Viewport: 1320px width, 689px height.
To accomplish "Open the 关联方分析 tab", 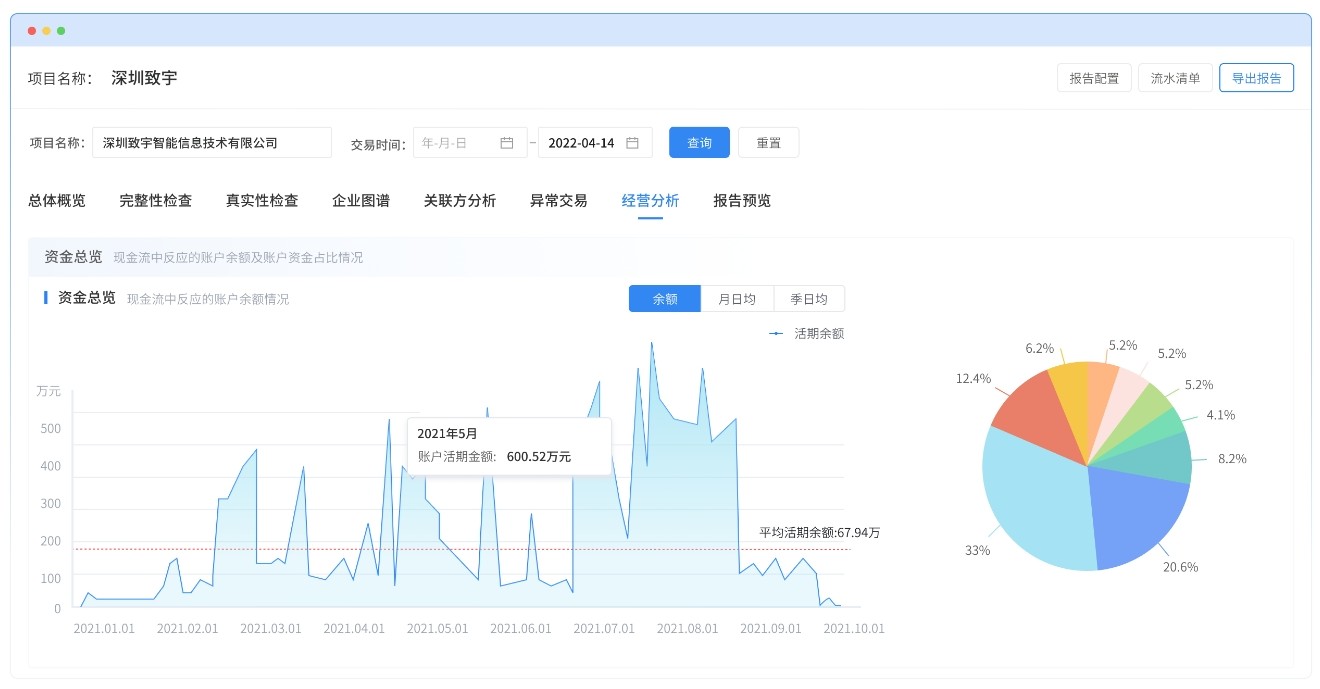I will pos(460,201).
